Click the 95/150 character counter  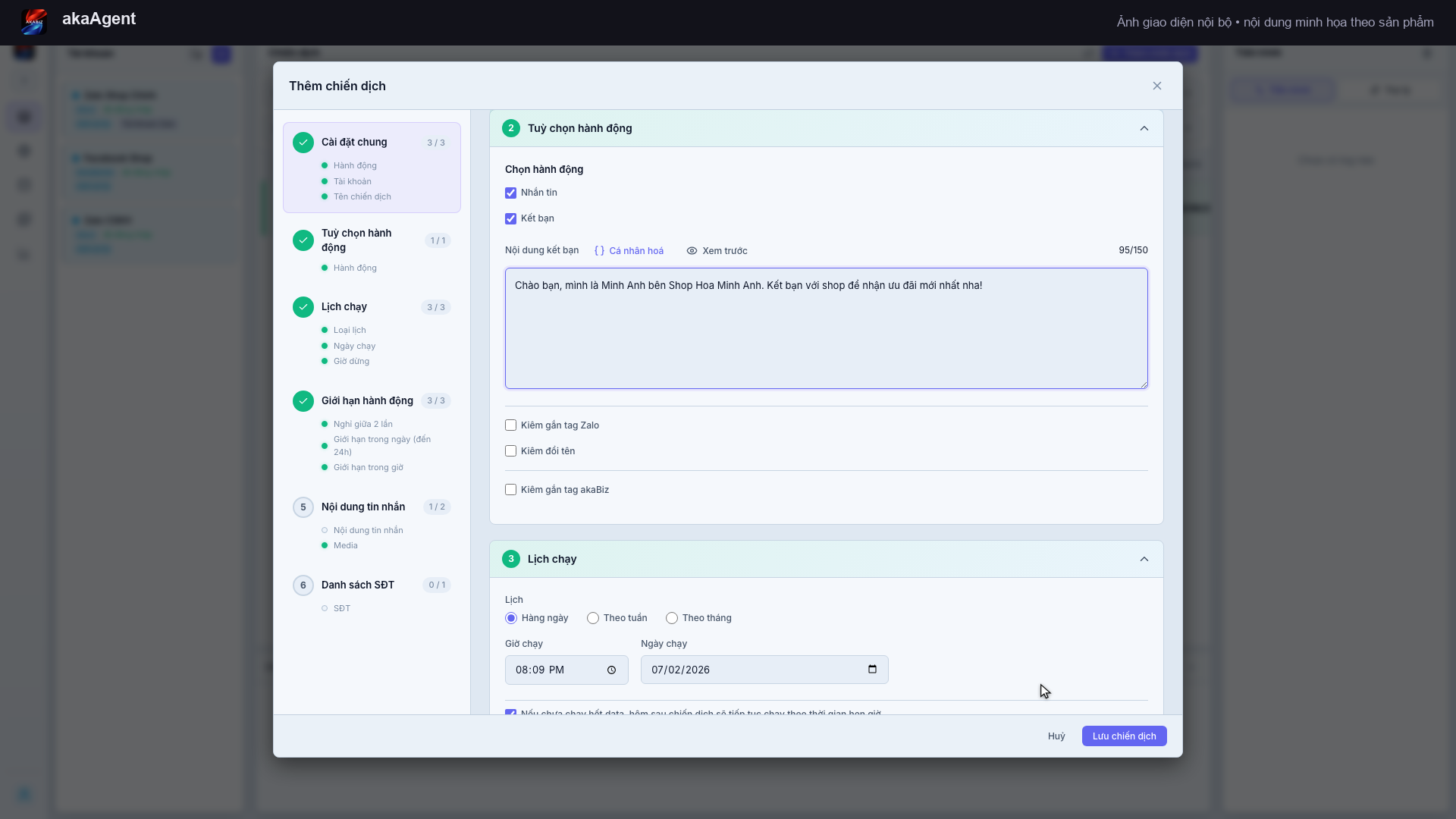pyautogui.click(x=1133, y=250)
